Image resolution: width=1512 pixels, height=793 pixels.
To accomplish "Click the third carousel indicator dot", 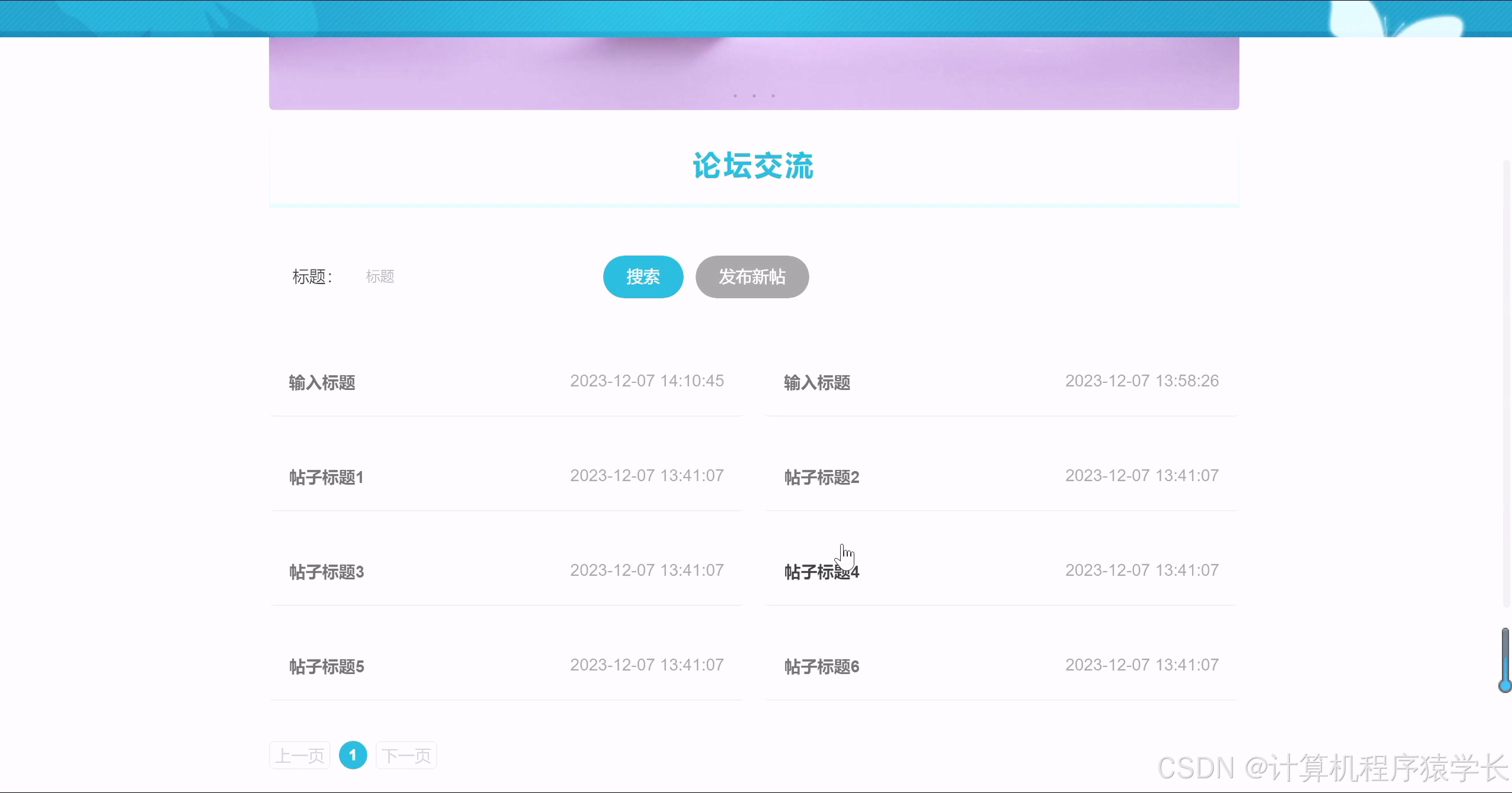I will pos(773,95).
